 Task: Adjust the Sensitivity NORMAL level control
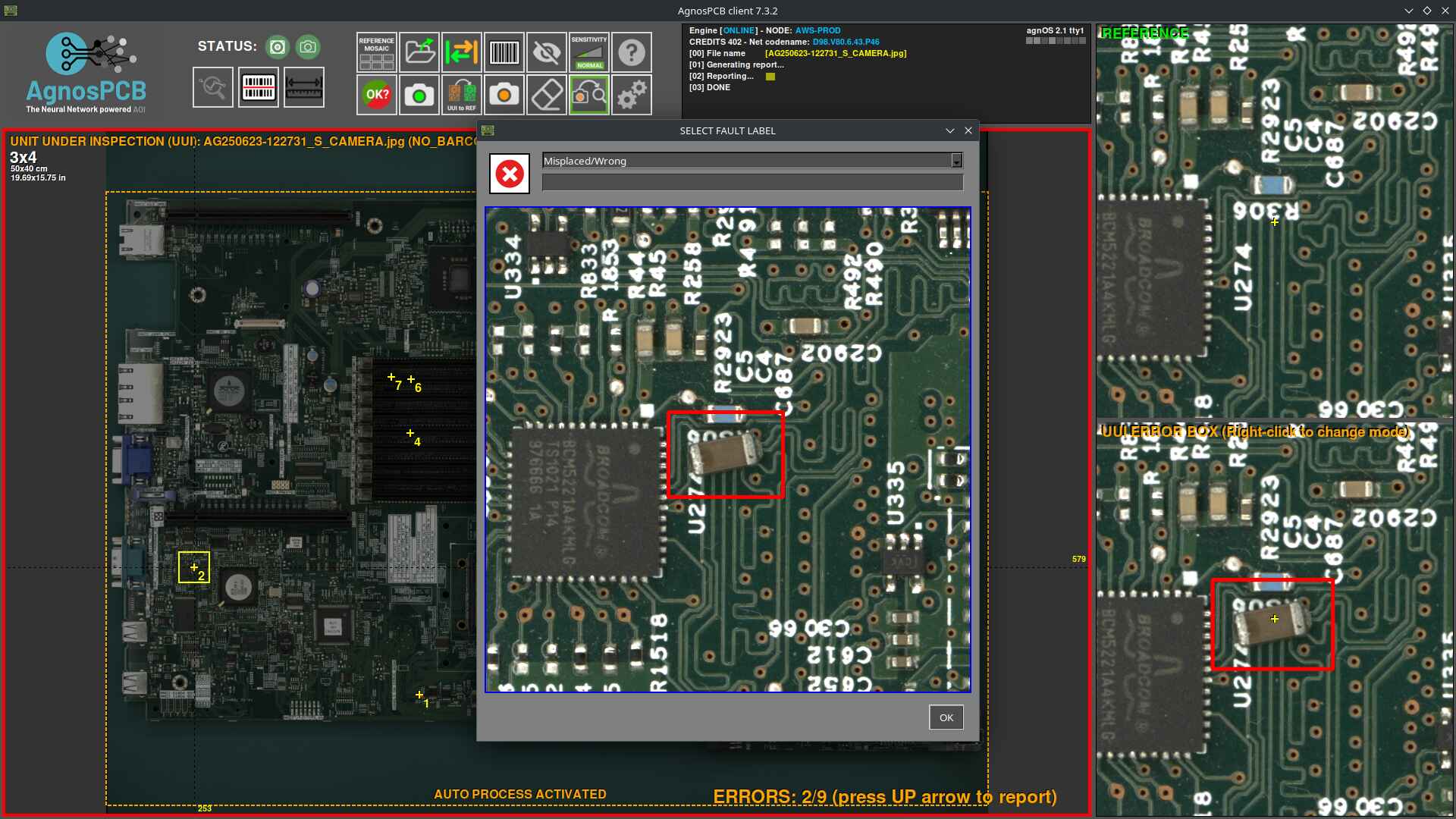(x=589, y=52)
